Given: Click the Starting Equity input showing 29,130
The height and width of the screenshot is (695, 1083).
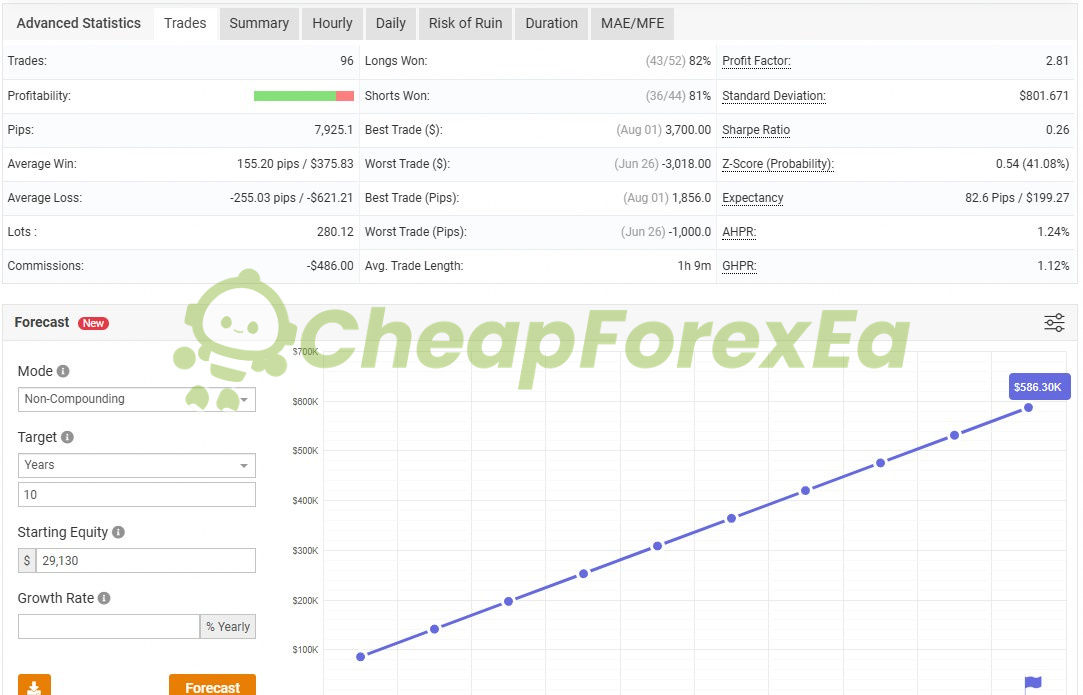Looking at the screenshot, I should point(146,560).
